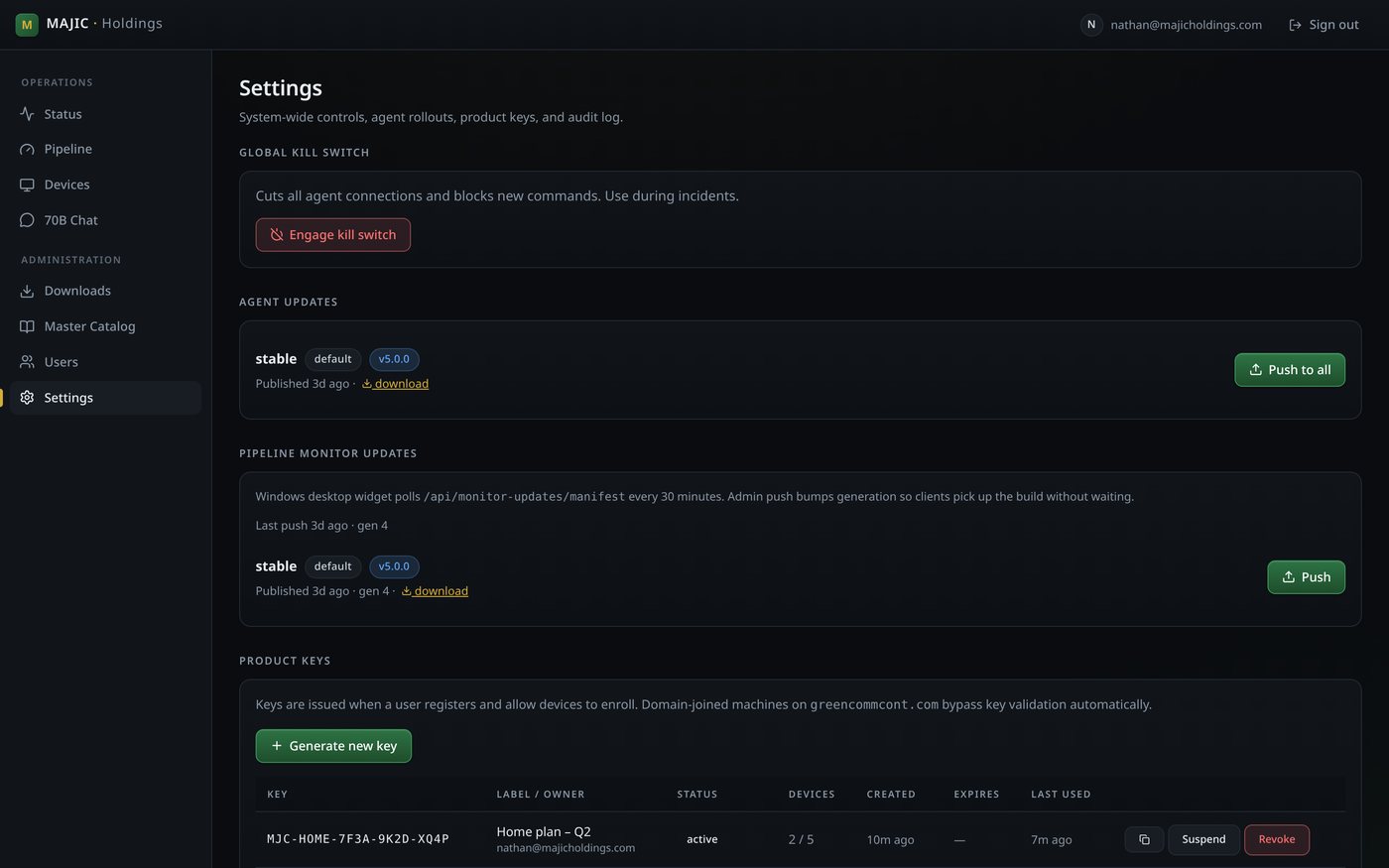
Task: Go to Pipeline in sidebar
Action: point(105,149)
